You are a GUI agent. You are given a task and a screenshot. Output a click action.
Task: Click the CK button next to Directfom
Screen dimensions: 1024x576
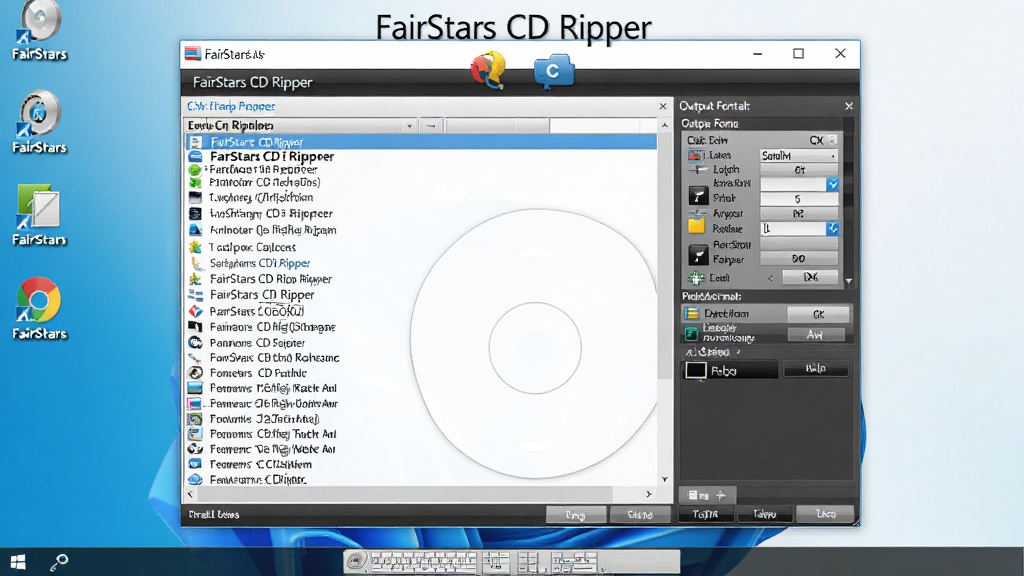tap(818, 314)
